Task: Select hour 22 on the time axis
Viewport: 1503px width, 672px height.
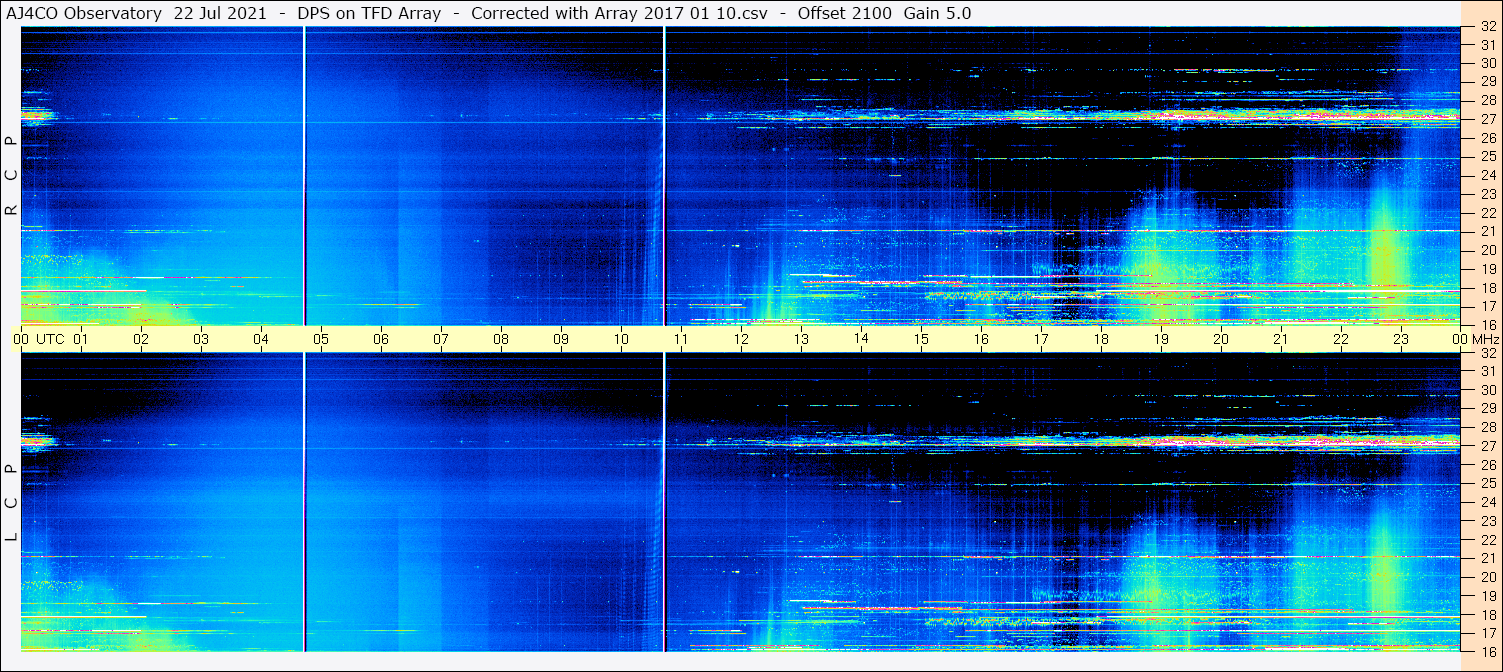Action: click(x=1341, y=339)
